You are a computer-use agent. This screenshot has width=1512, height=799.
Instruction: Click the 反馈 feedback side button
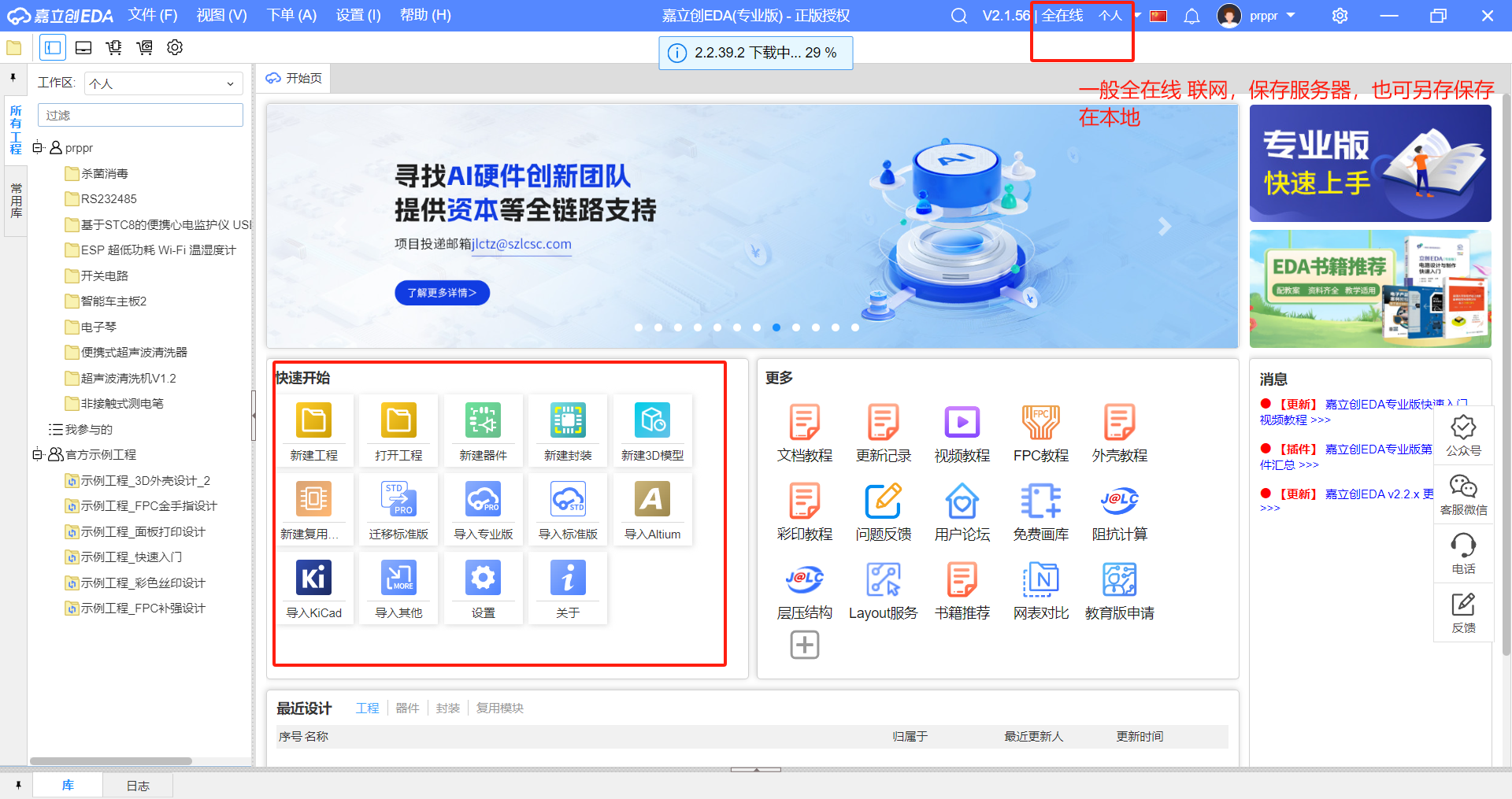[1463, 612]
